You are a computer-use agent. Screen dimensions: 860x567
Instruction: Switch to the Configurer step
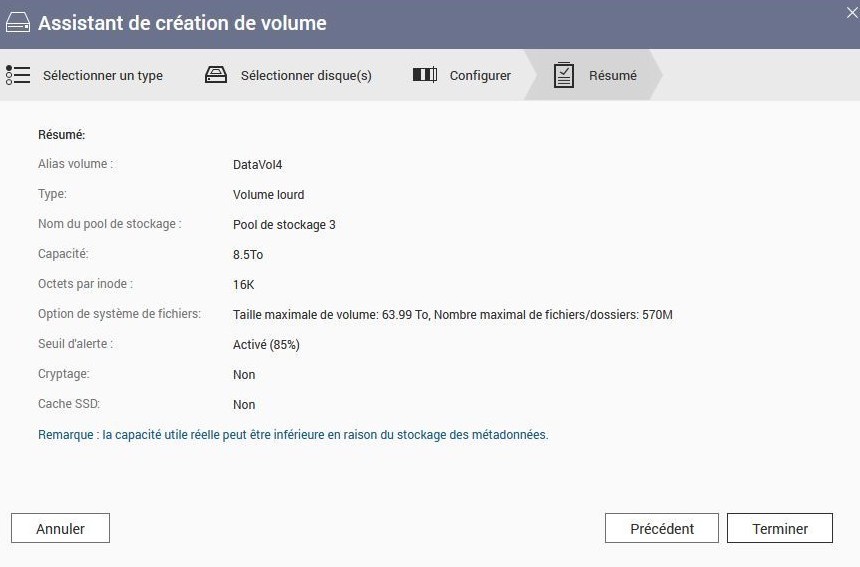(x=480, y=76)
